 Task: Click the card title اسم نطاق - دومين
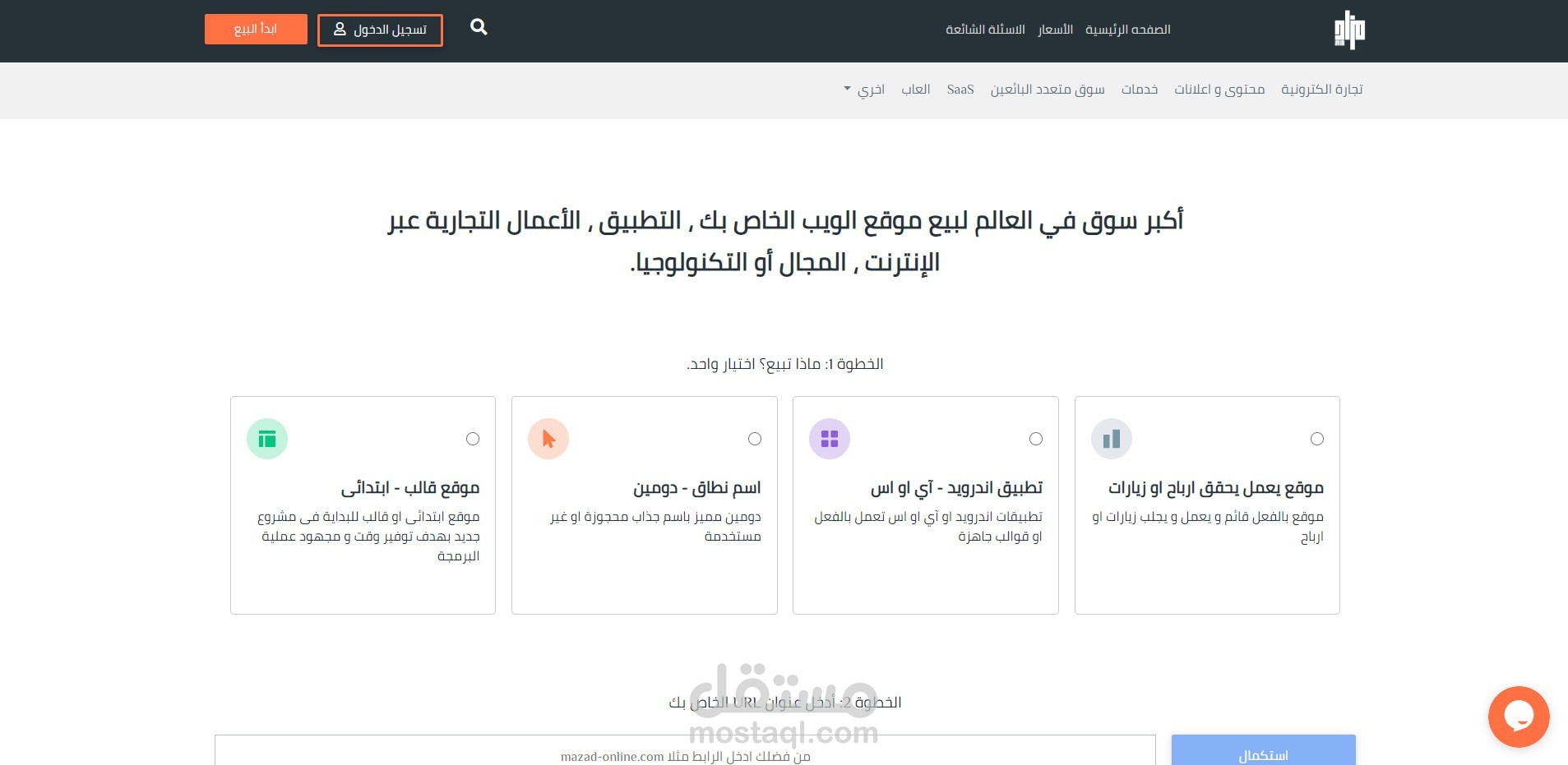click(x=697, y=487)
